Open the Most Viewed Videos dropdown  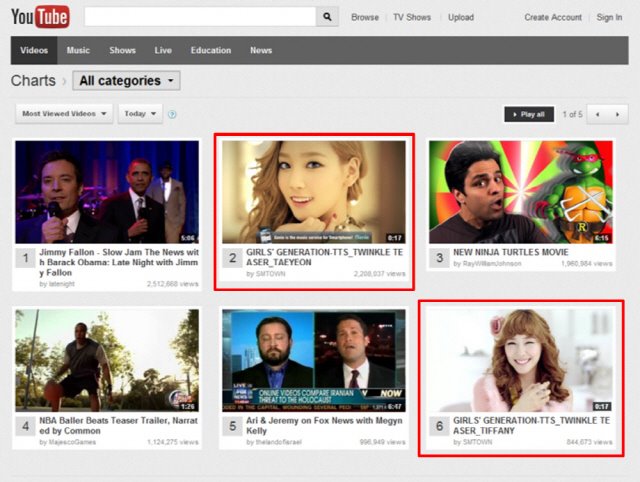(64, 114)
